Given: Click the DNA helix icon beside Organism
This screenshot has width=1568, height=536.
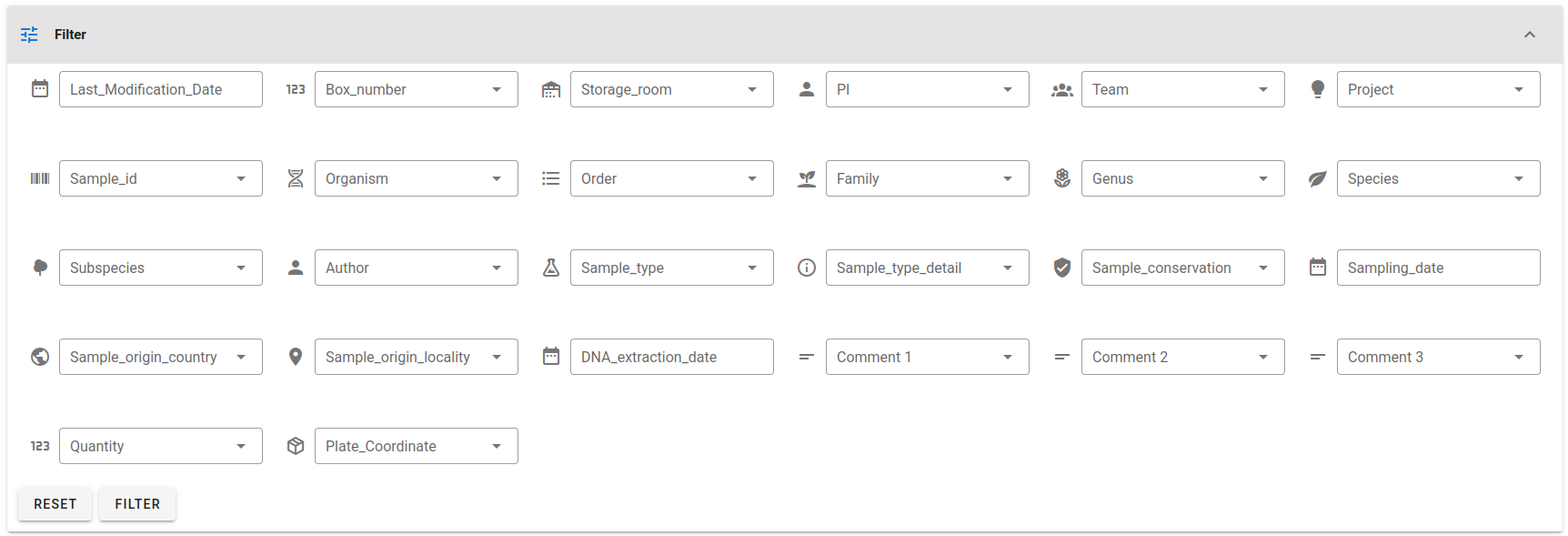Looking at the screenshot, I should tap(296, 178).
